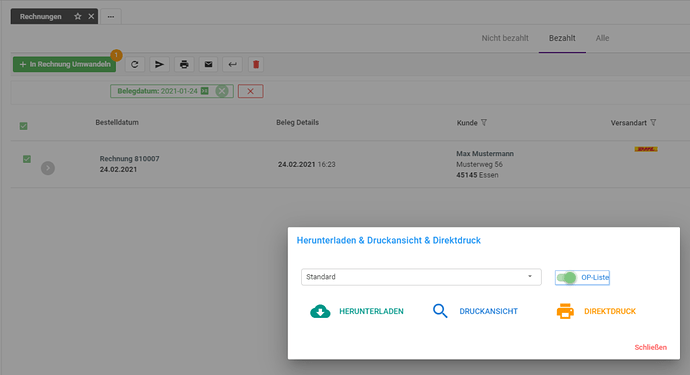Click the Beleg Details column header
Viewport: 690px width, 375px height.
click(297, 122)
